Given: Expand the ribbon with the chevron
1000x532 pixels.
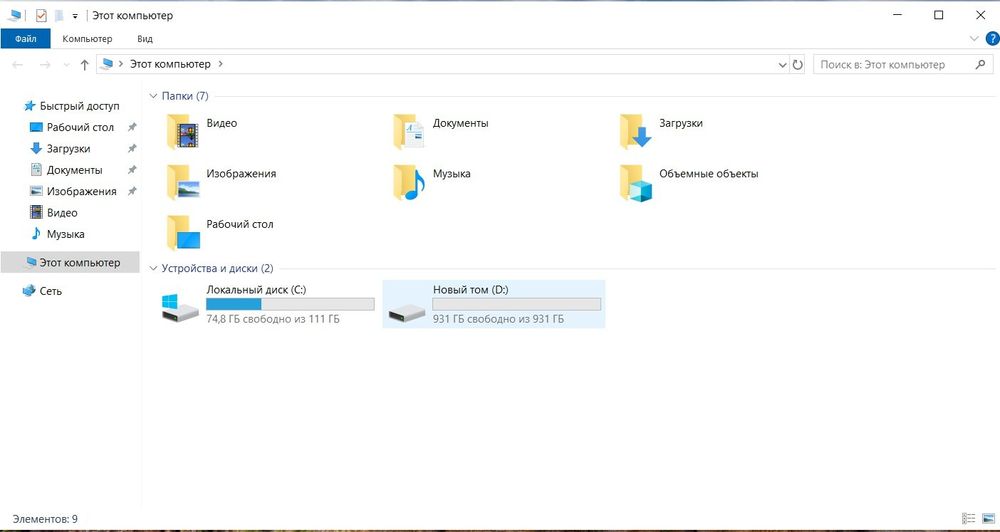Looking at the screenshot, I should click(x=974, y=38).
